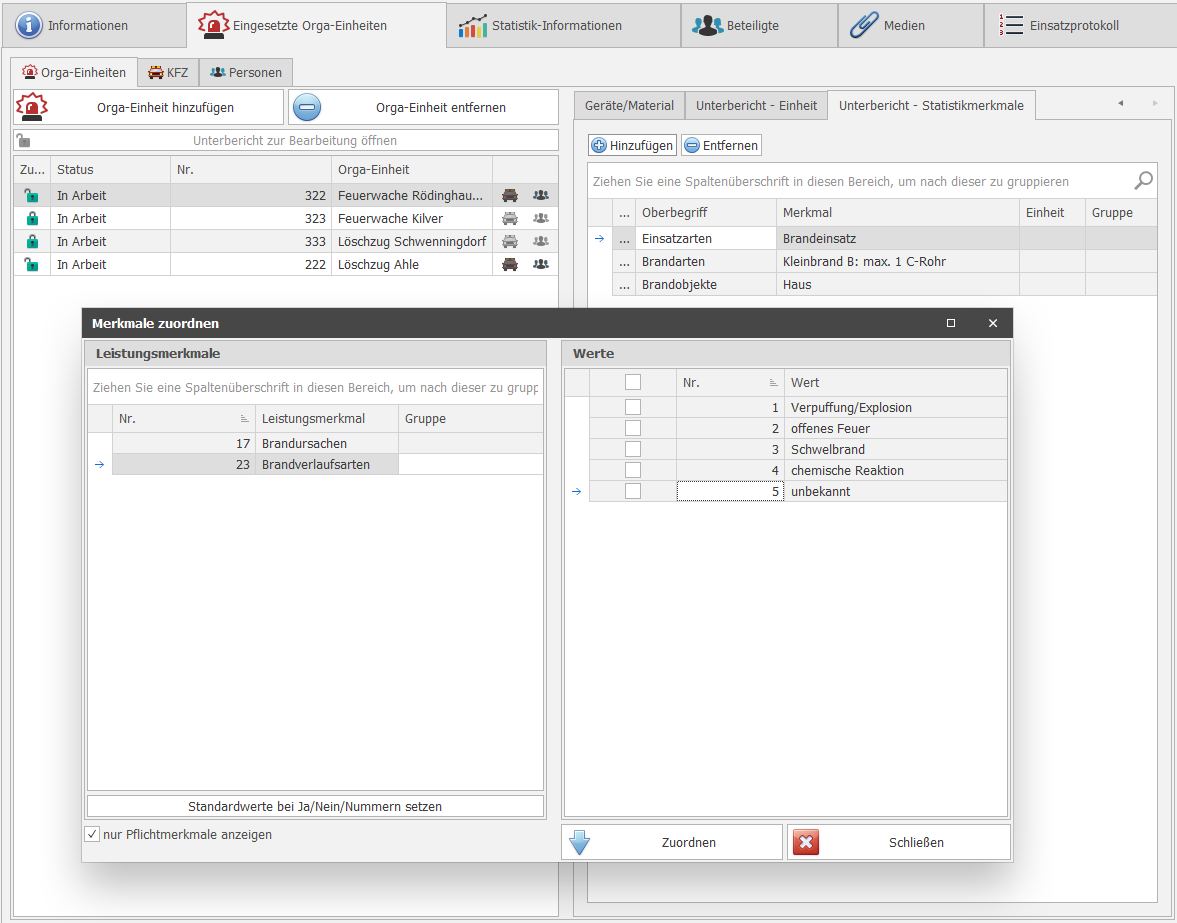Switch to the Einsatzprotokoll tab
Viewport: 1177px width, 923px height.
(1073, 26)
